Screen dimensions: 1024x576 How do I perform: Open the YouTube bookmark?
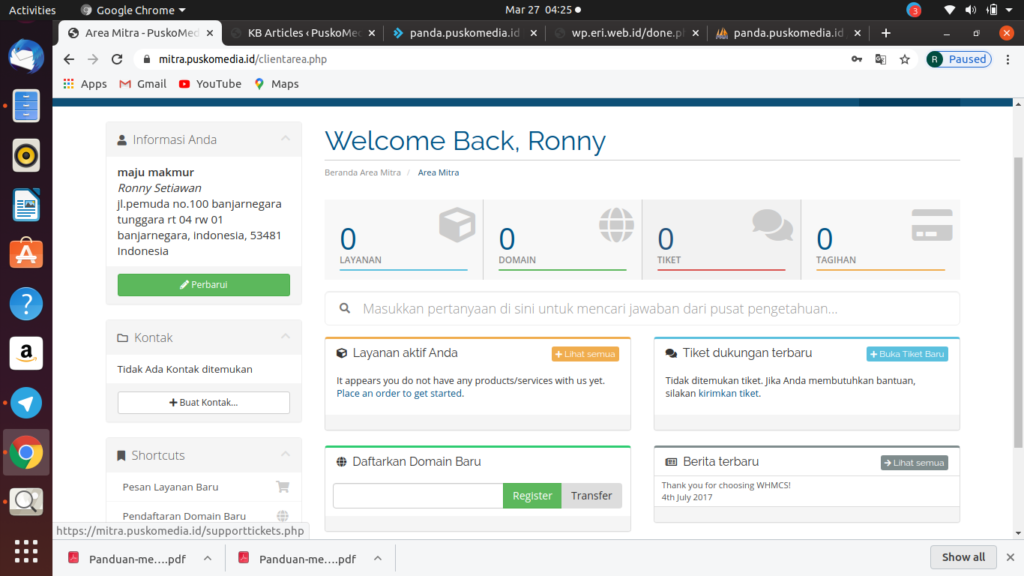click(210, 84)
